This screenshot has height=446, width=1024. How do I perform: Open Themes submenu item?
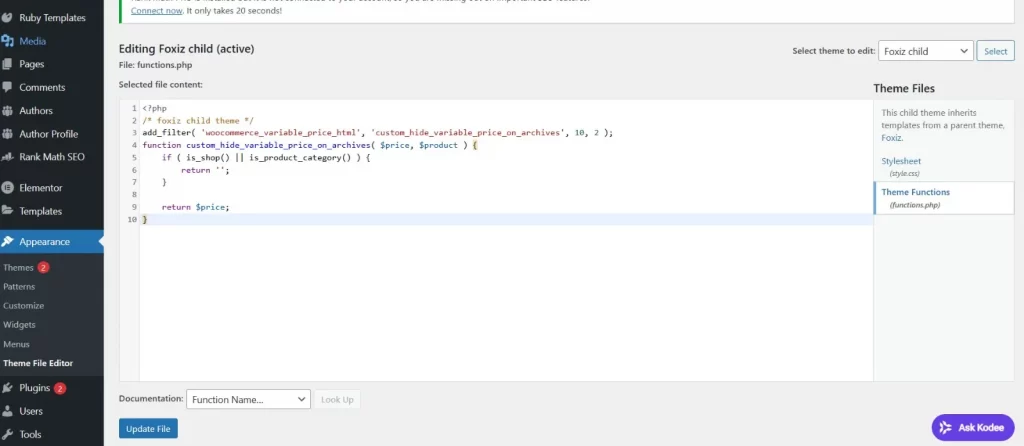(x=18, y=268)
